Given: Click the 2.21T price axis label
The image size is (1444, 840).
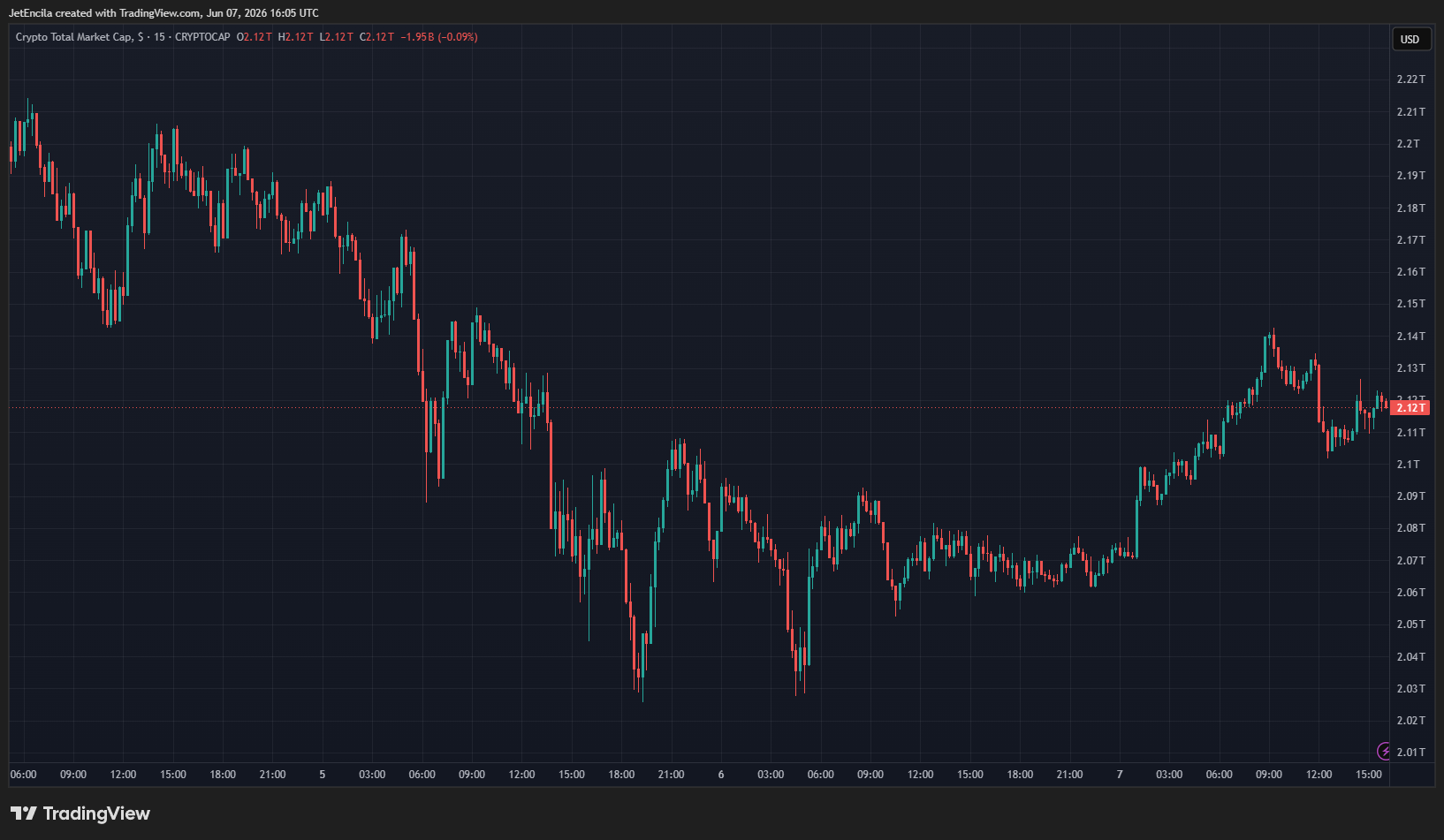Looking at the screenshot, I should (x=1410, y=112).
